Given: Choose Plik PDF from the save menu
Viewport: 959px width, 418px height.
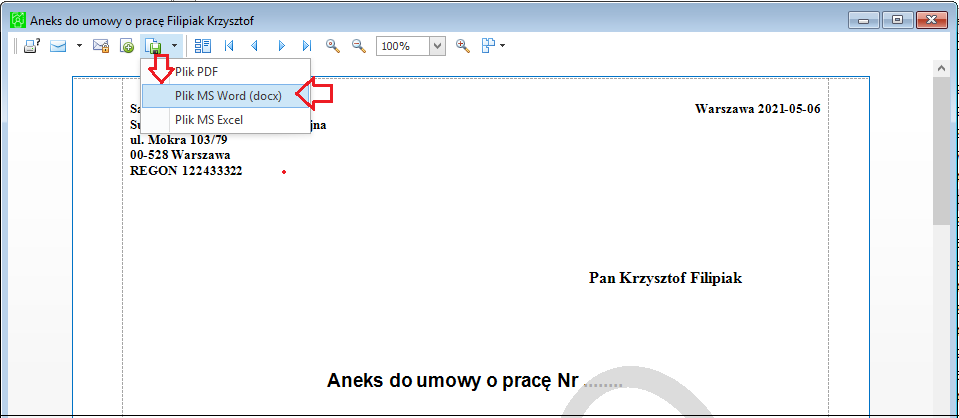Looking at the screenshot, I should [x=225, y=71].
